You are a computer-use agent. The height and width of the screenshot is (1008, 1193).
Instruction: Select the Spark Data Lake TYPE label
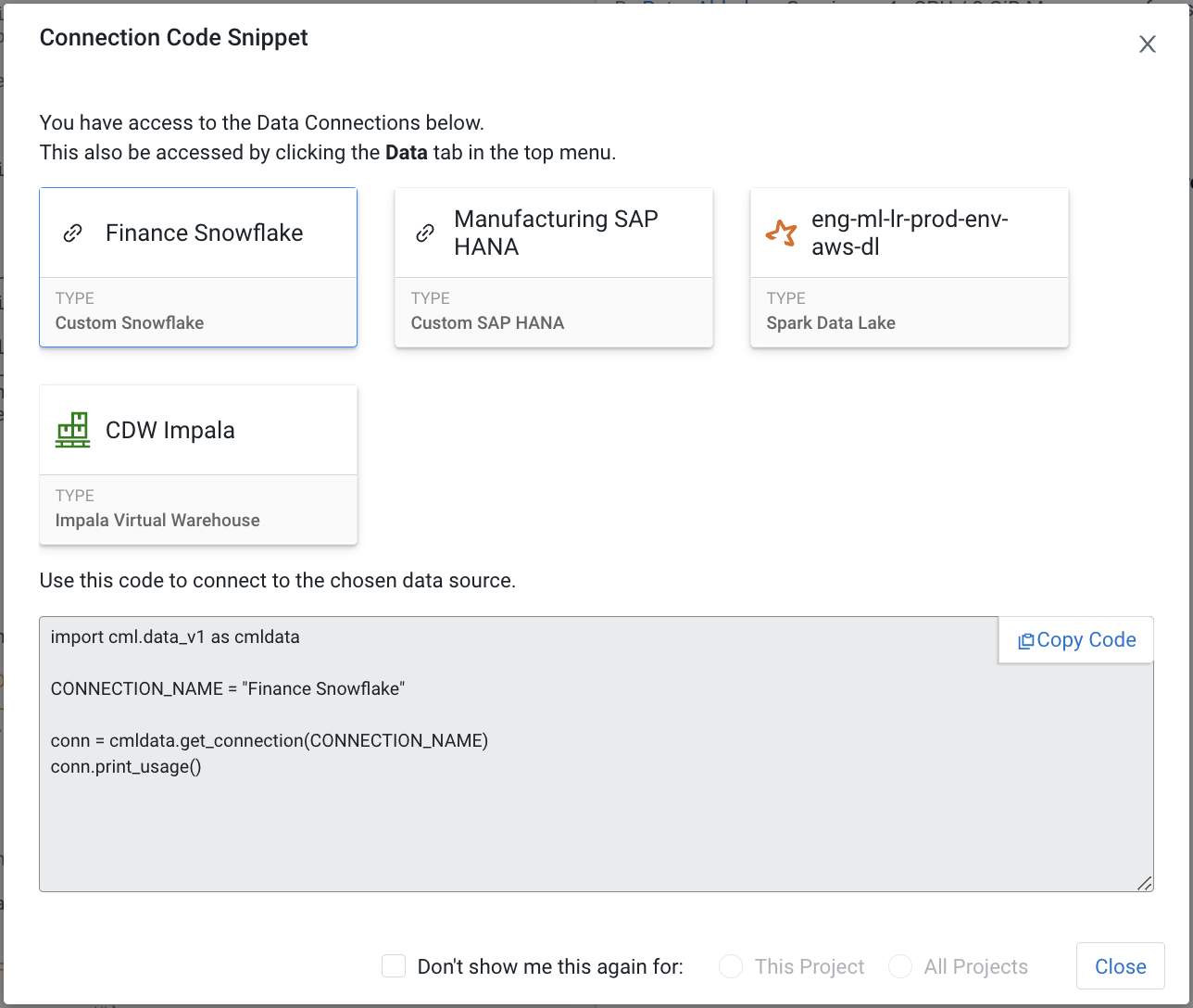pos(830,322)
